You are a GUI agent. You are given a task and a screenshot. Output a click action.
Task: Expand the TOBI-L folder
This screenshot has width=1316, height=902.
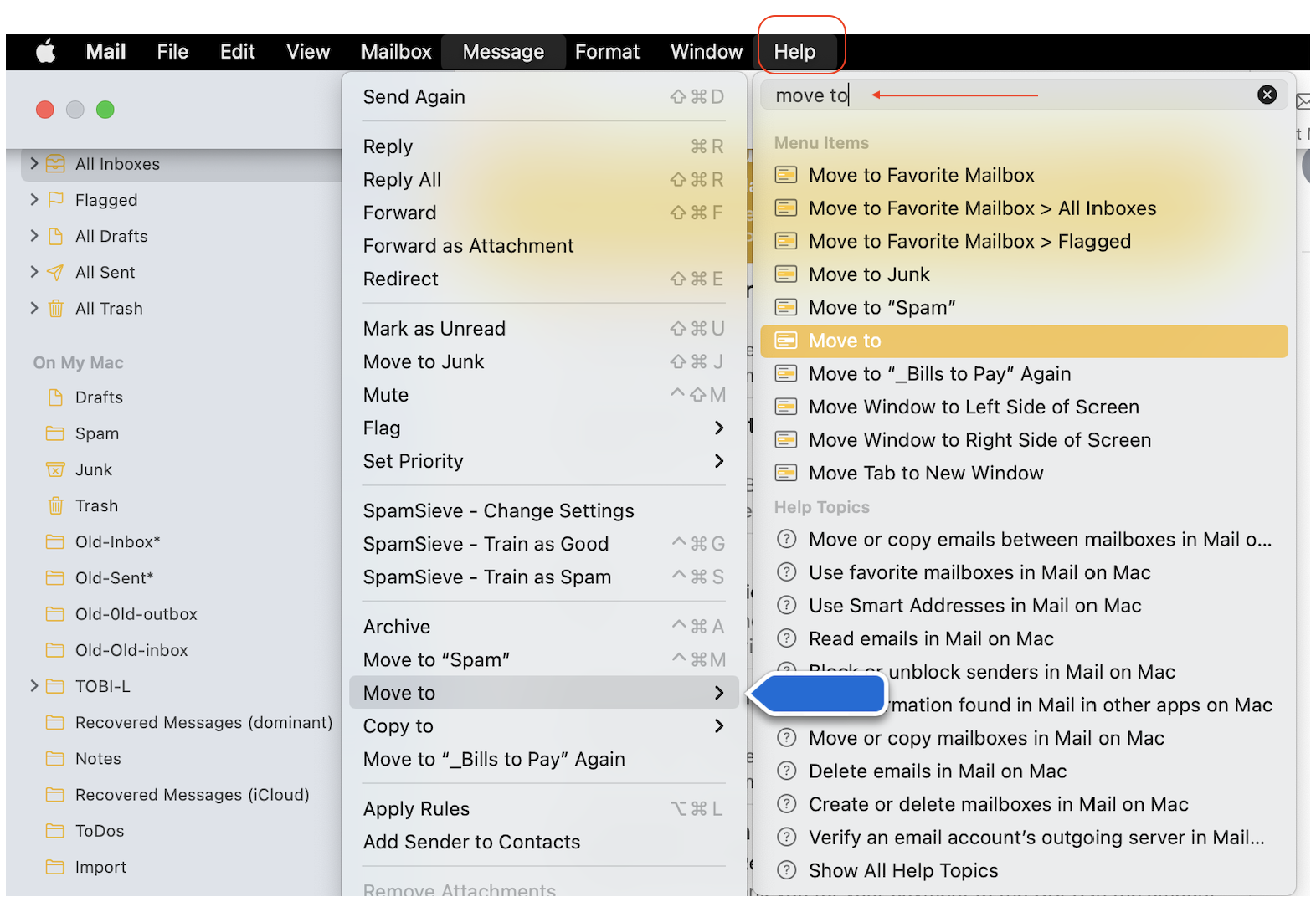tap(33, 686)
